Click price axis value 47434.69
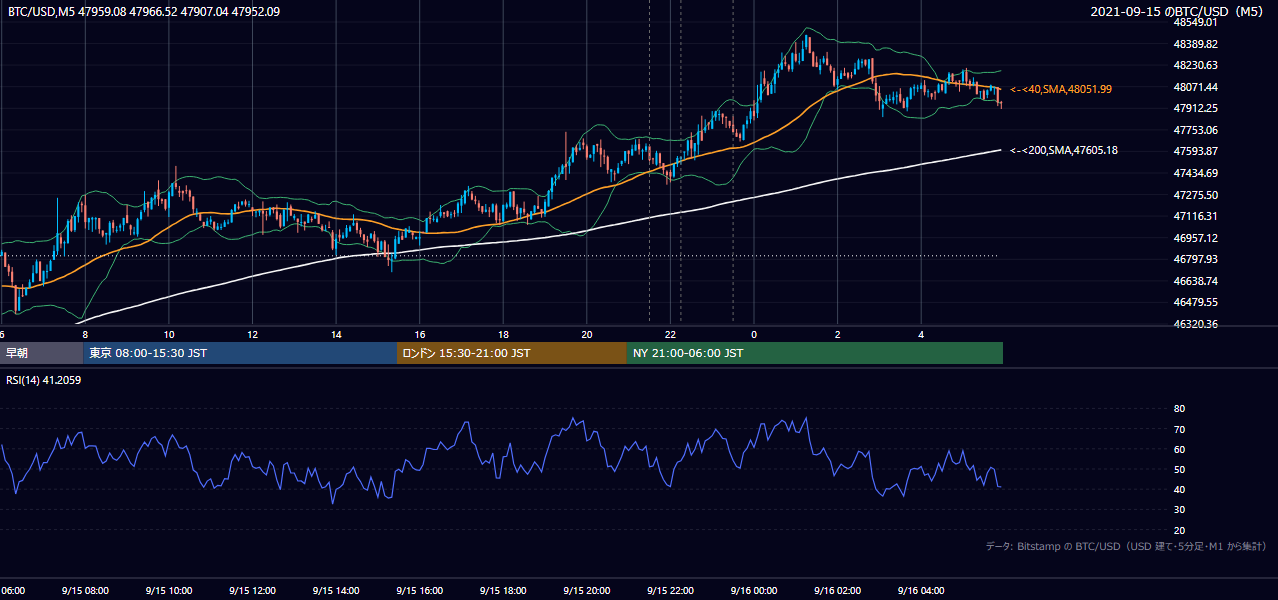The height and width of the screenshot is (600, 1278). [1195, 173]
